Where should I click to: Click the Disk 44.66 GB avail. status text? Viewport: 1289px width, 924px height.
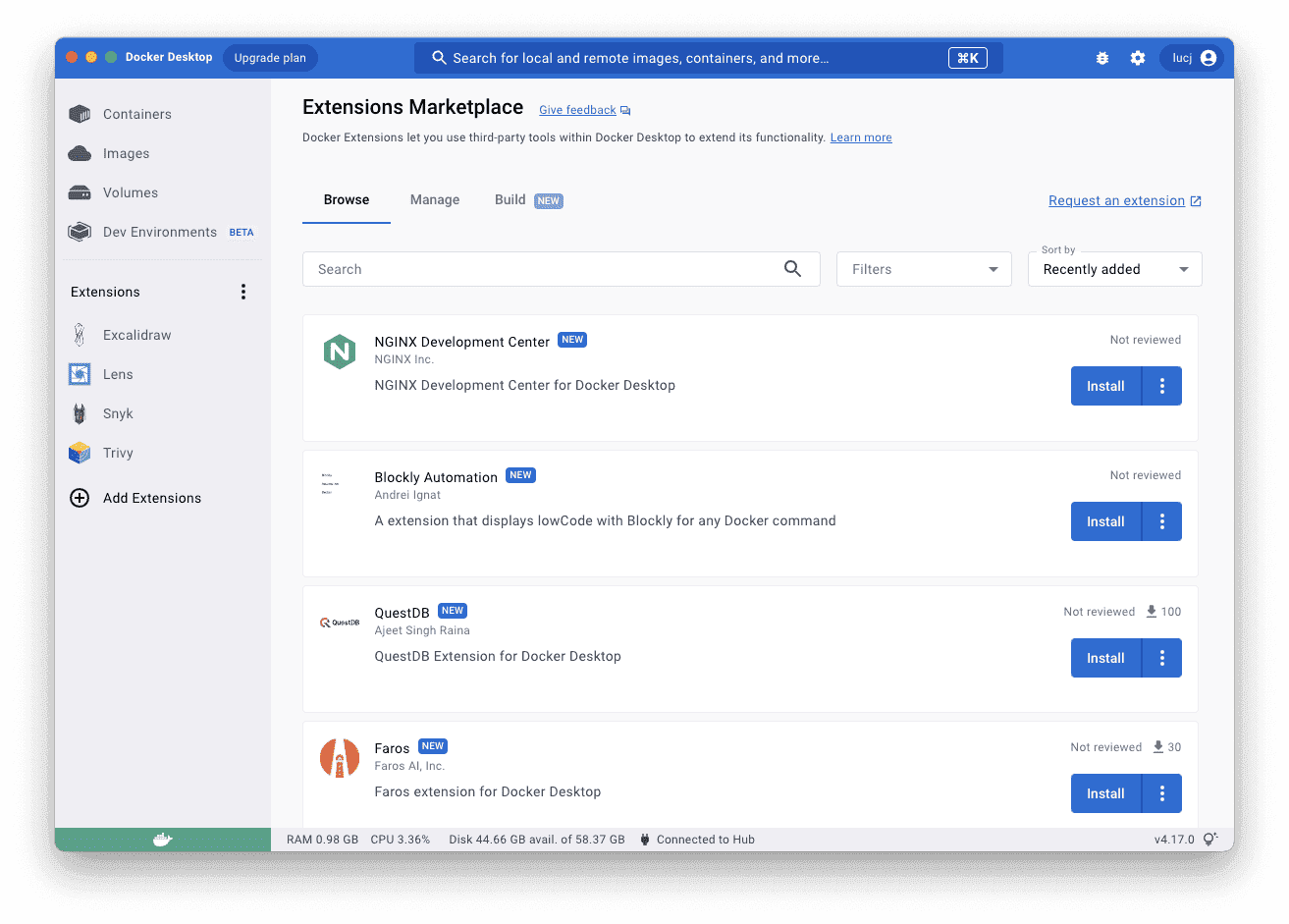[537, 840]
